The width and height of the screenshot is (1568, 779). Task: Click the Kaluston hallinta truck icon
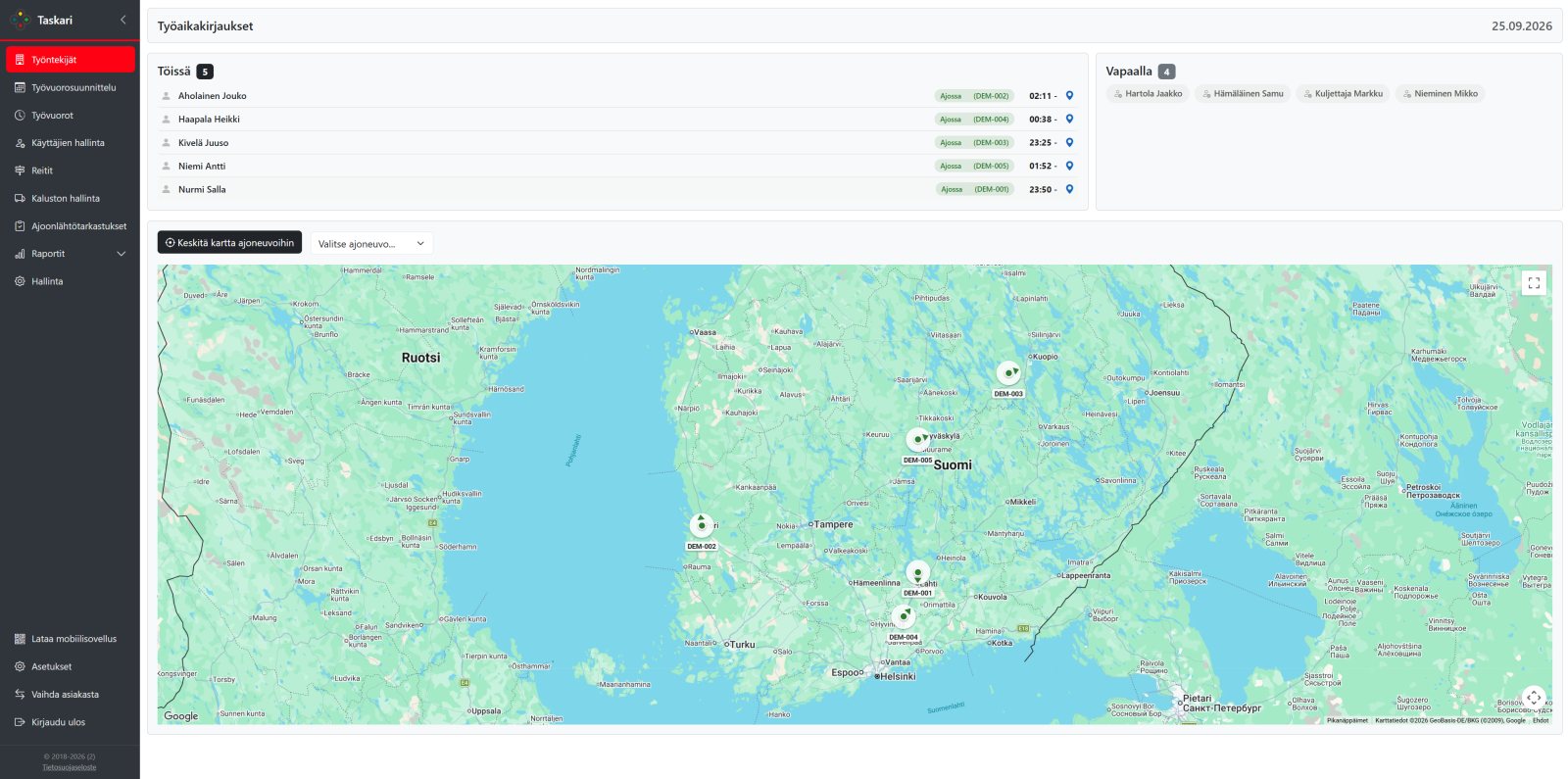(20, 198)
